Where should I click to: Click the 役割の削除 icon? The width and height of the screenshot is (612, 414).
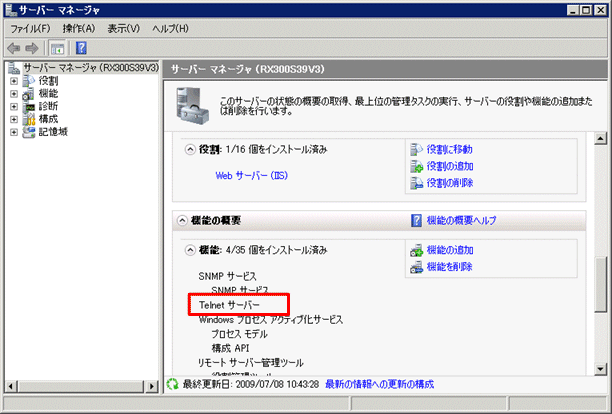click(x=416, y=183)
